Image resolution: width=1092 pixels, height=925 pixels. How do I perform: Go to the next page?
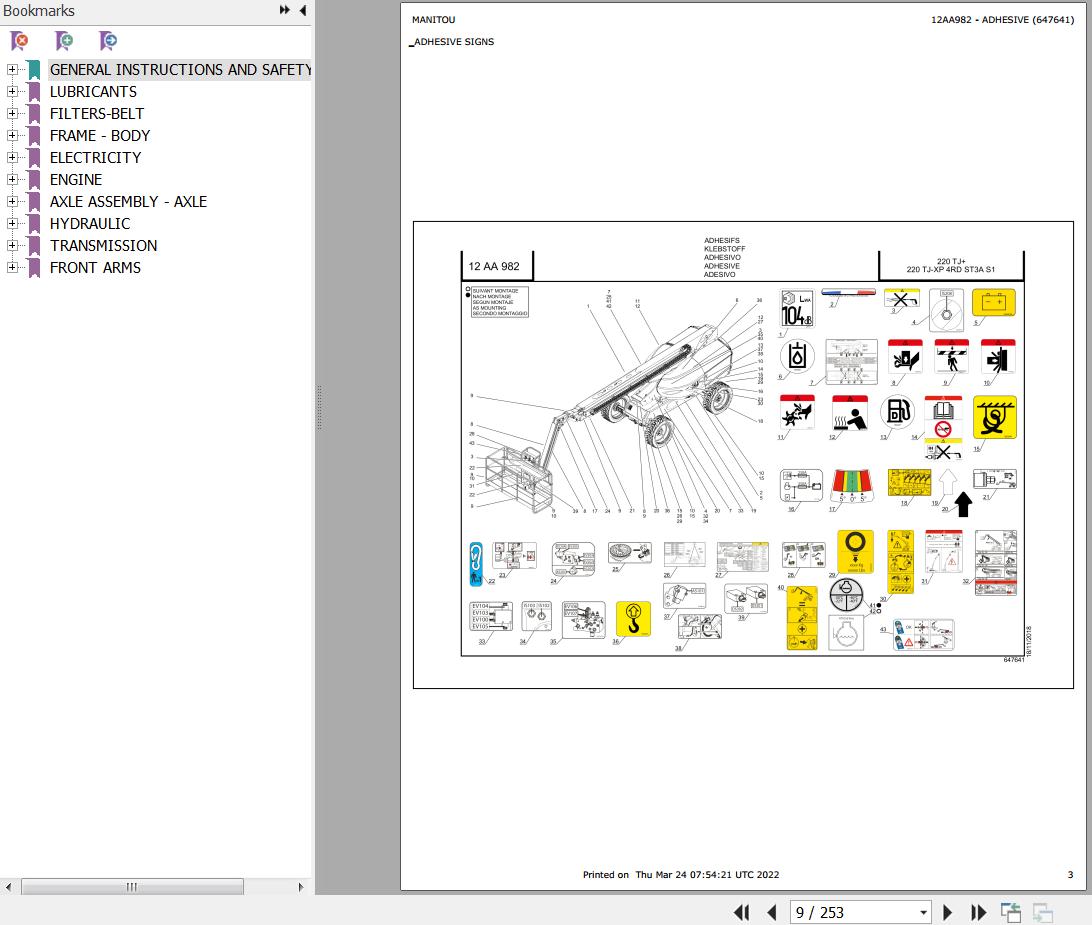tap(947, 912)
